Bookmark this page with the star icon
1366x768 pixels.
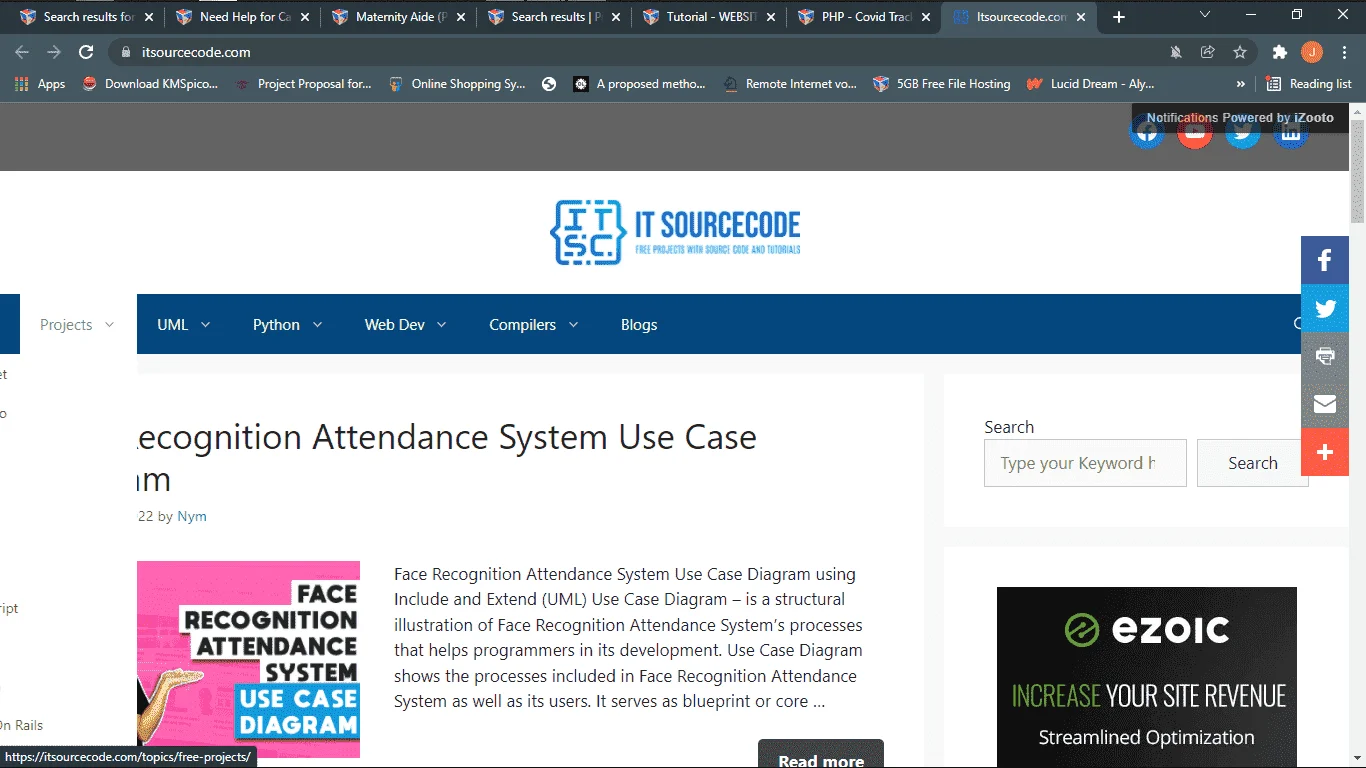pyautogui.click(x=1240, y=52)
